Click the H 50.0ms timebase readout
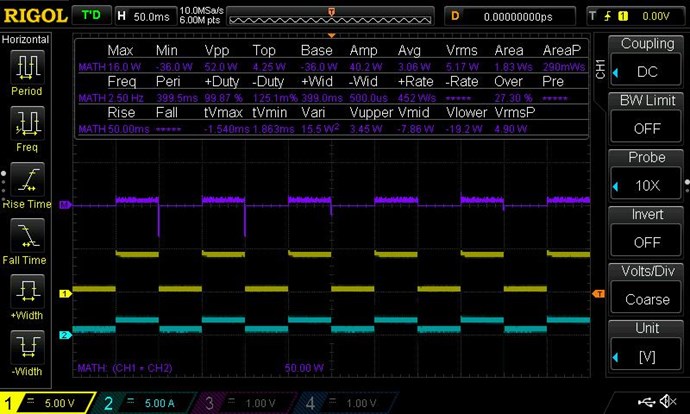 click(x=145, y=16)
